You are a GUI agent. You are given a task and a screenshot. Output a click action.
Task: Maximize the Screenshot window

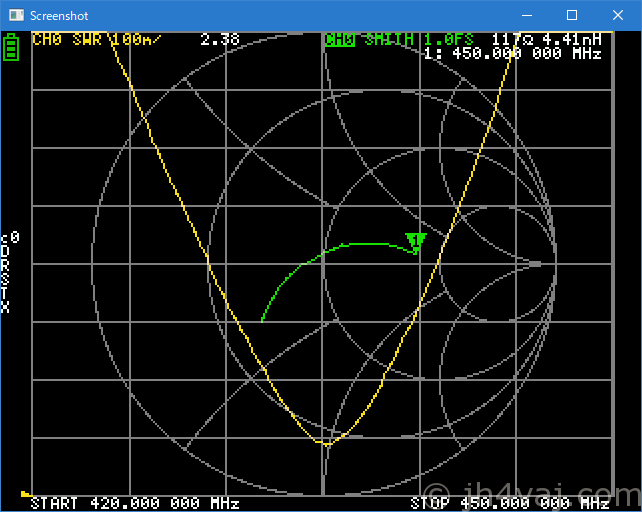572,16
